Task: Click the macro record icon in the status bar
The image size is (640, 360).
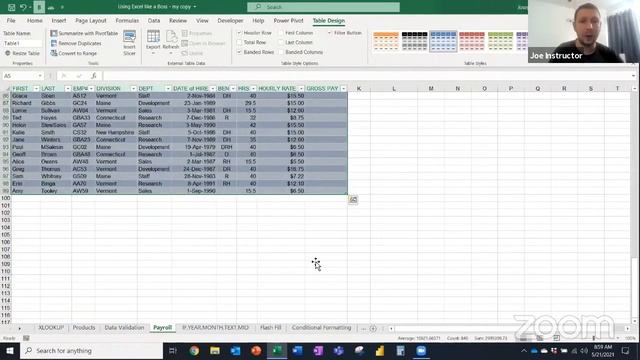Action: click(x=26, y=338)
